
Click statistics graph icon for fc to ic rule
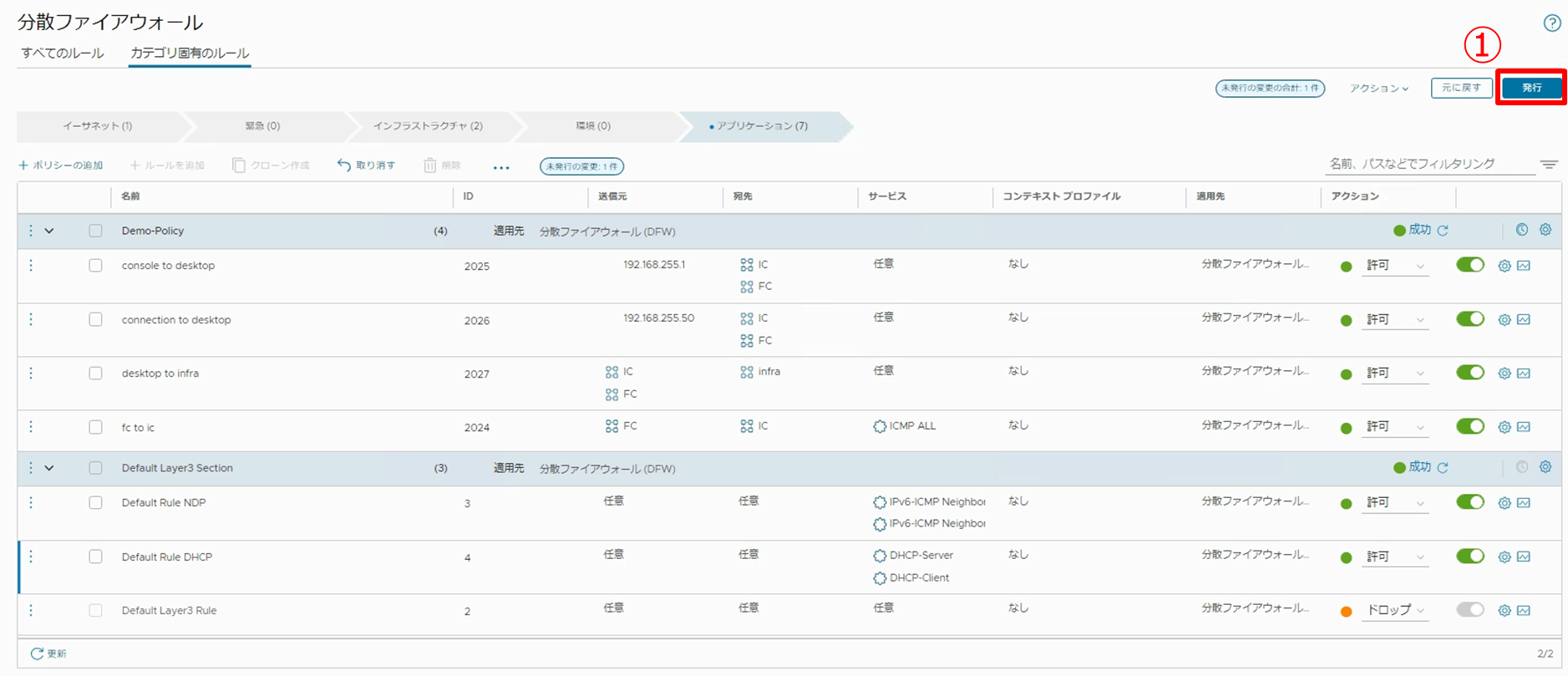(x=1524, y=427)
